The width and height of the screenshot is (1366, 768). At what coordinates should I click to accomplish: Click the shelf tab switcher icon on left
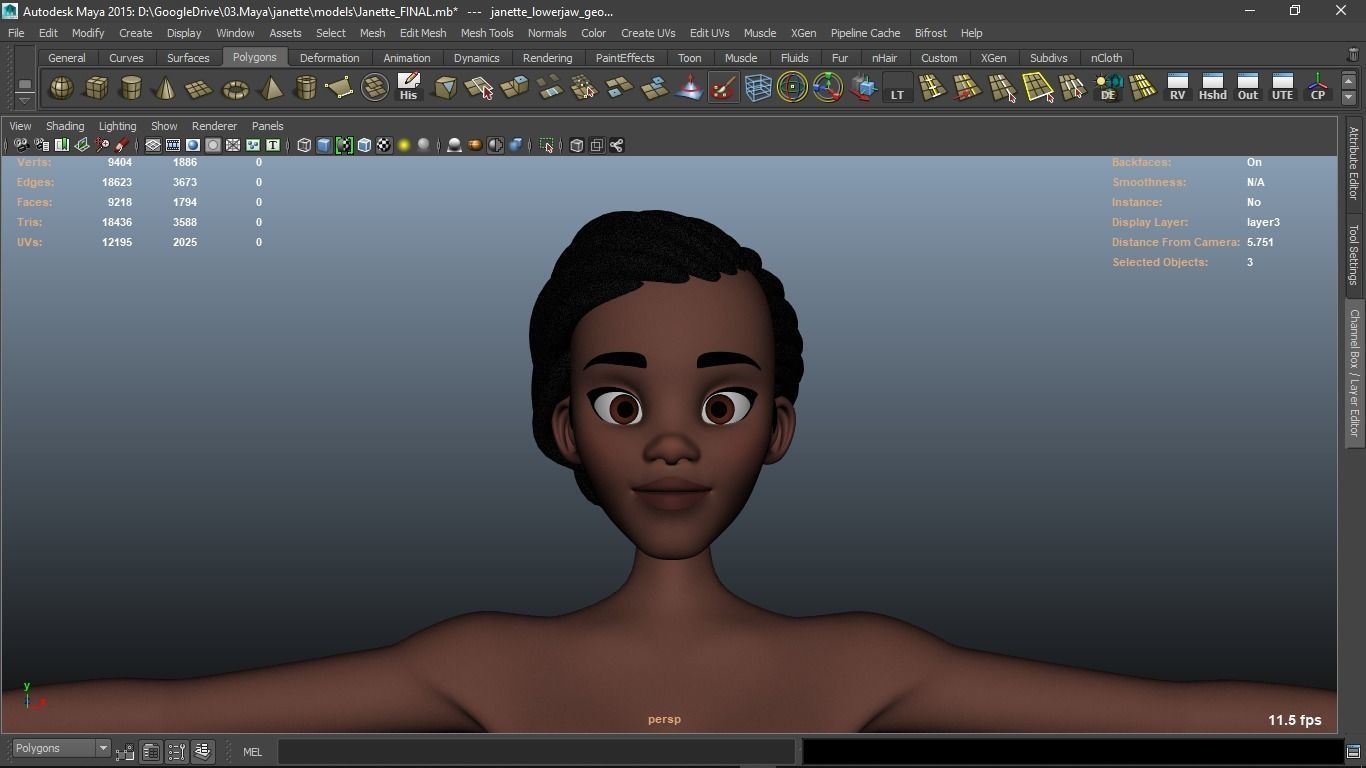click(x=24, y=84)
